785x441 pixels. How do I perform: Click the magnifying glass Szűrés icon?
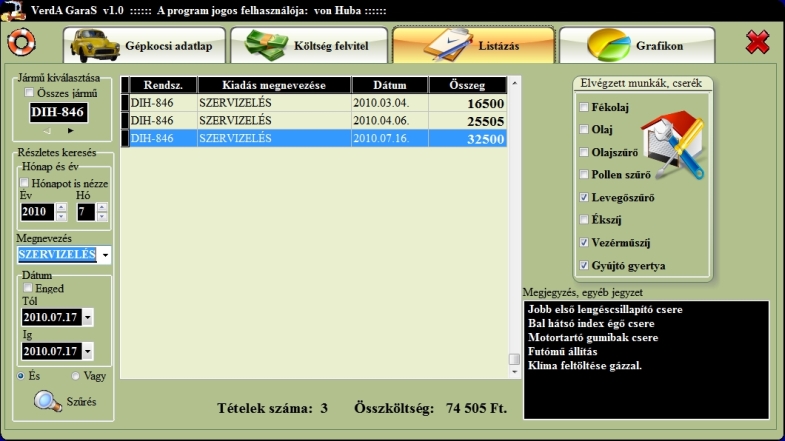47,401
